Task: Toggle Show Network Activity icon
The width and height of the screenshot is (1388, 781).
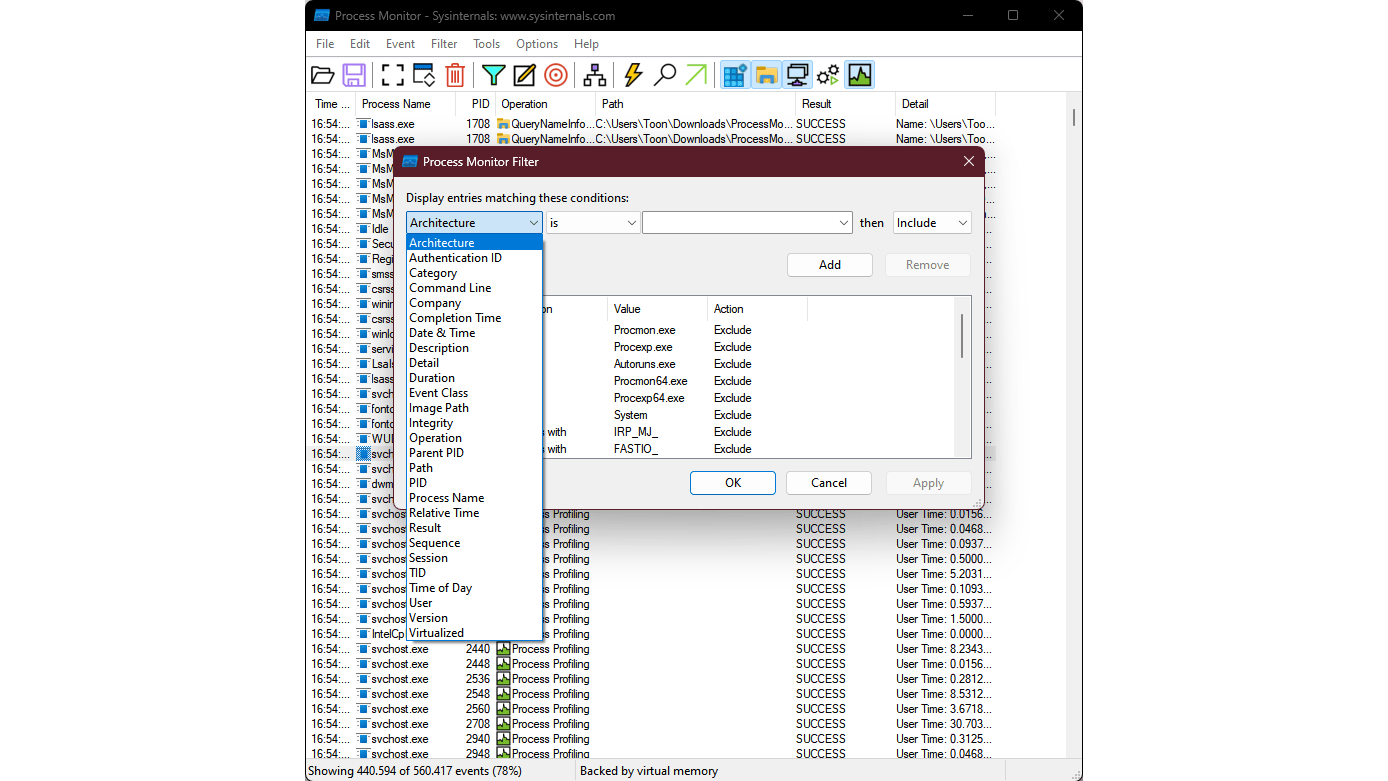Action: tap(797, 75)
